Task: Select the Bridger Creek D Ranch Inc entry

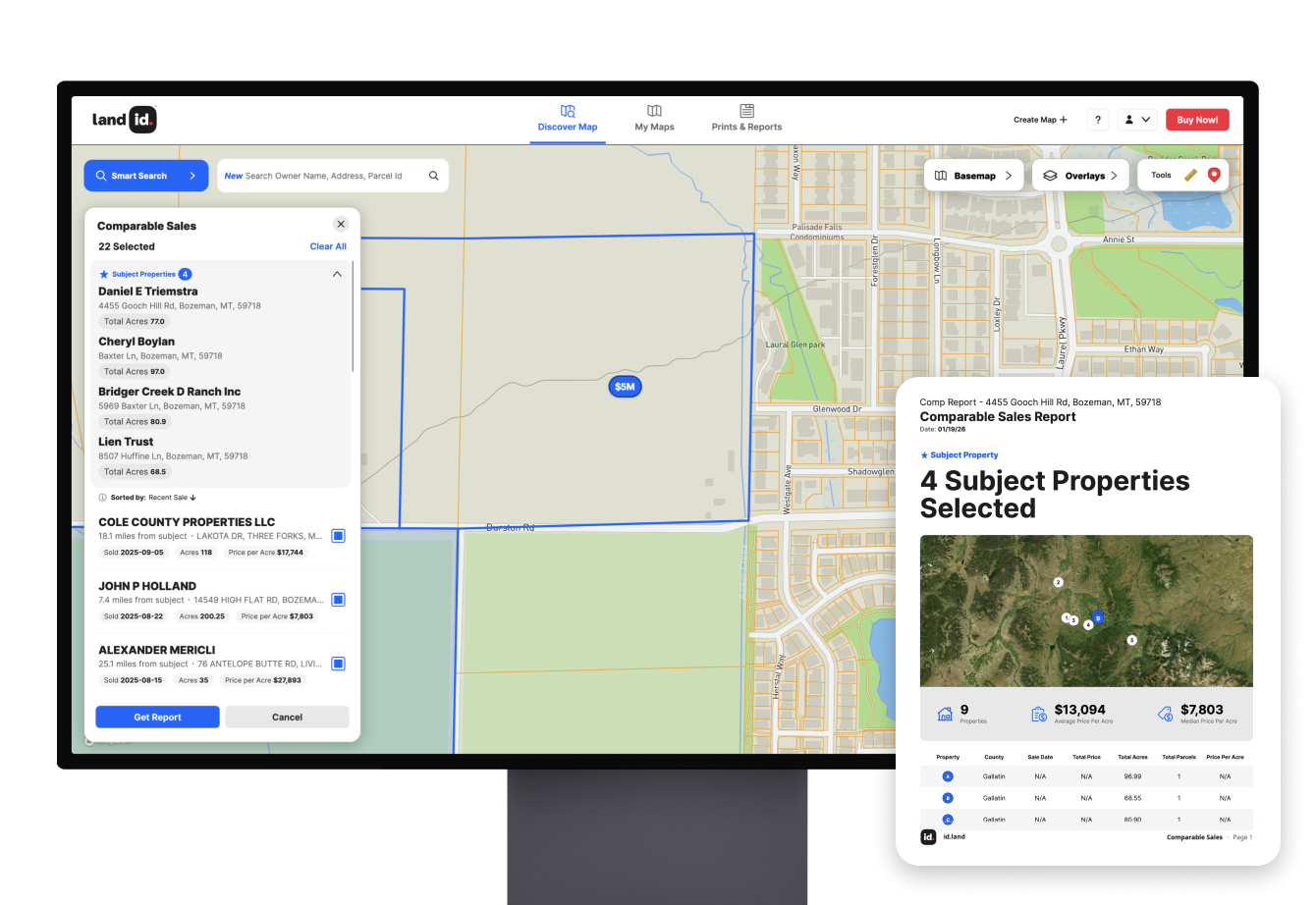Action: pos(220,406)
